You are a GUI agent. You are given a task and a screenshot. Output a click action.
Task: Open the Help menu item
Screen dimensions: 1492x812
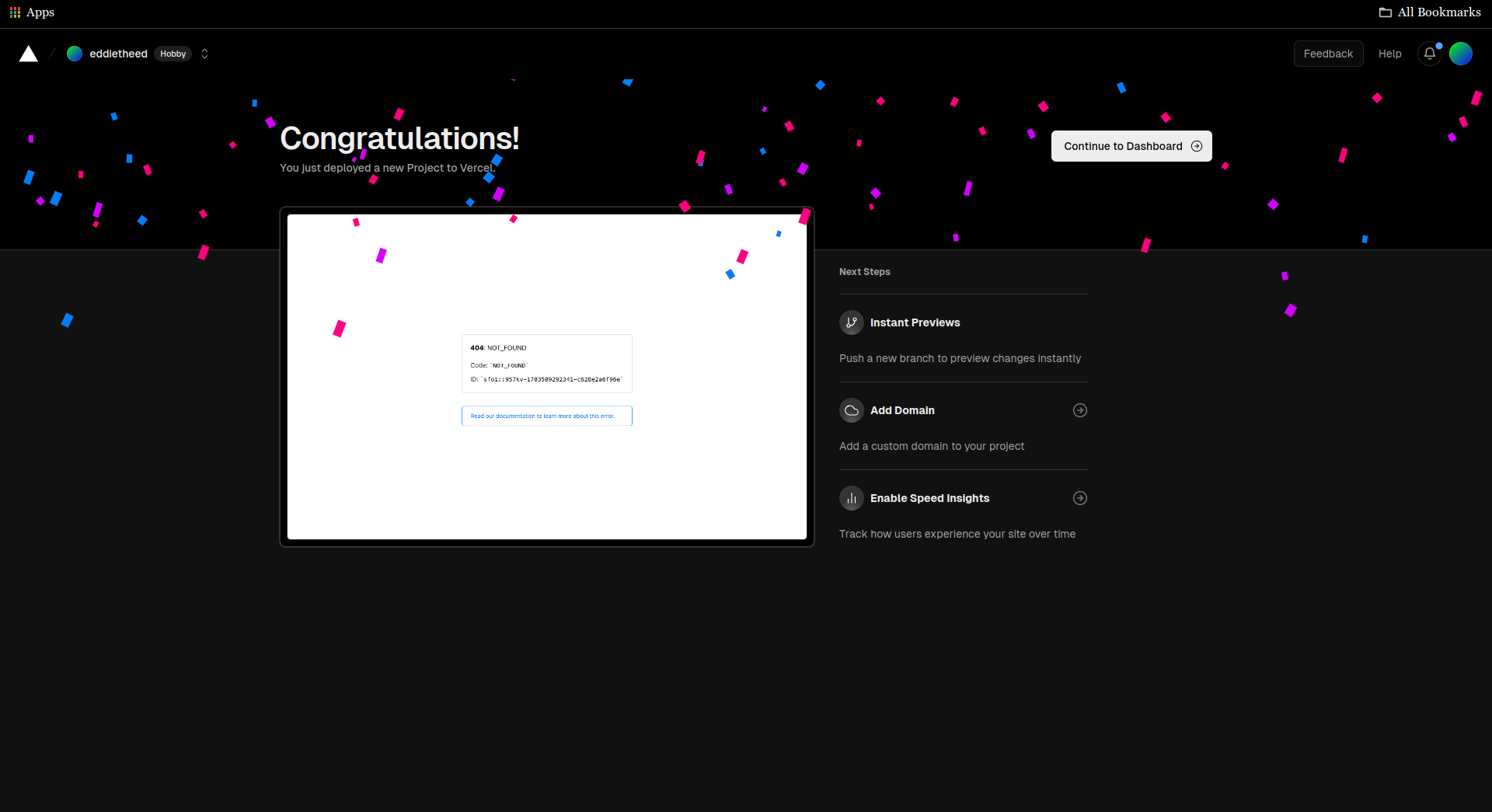[1389, 54]
